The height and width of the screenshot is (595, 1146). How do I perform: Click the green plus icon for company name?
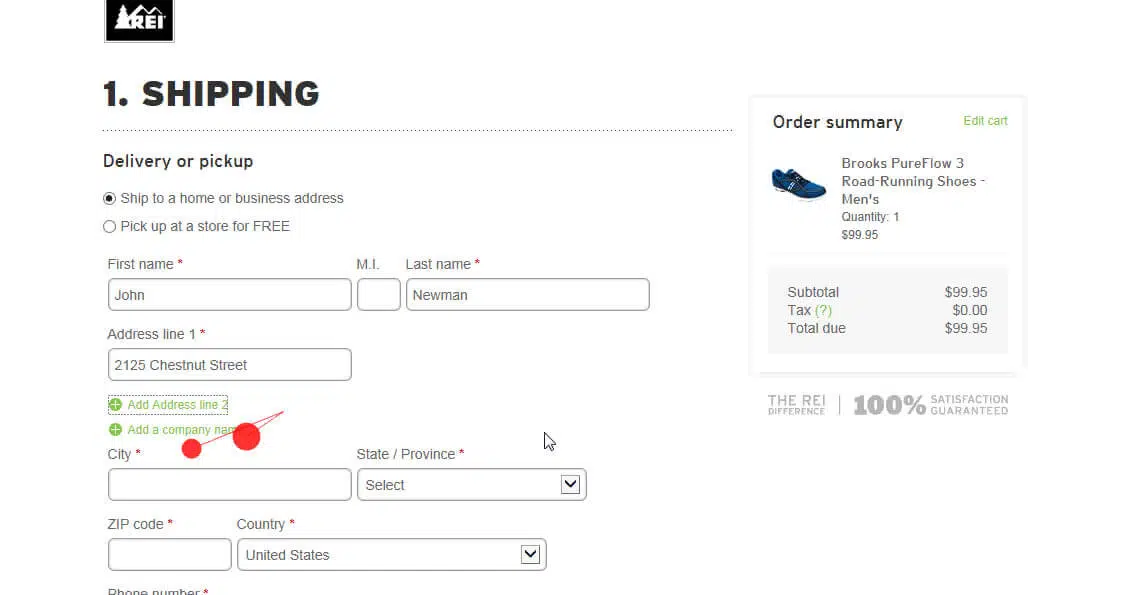[x=115, y=430]
